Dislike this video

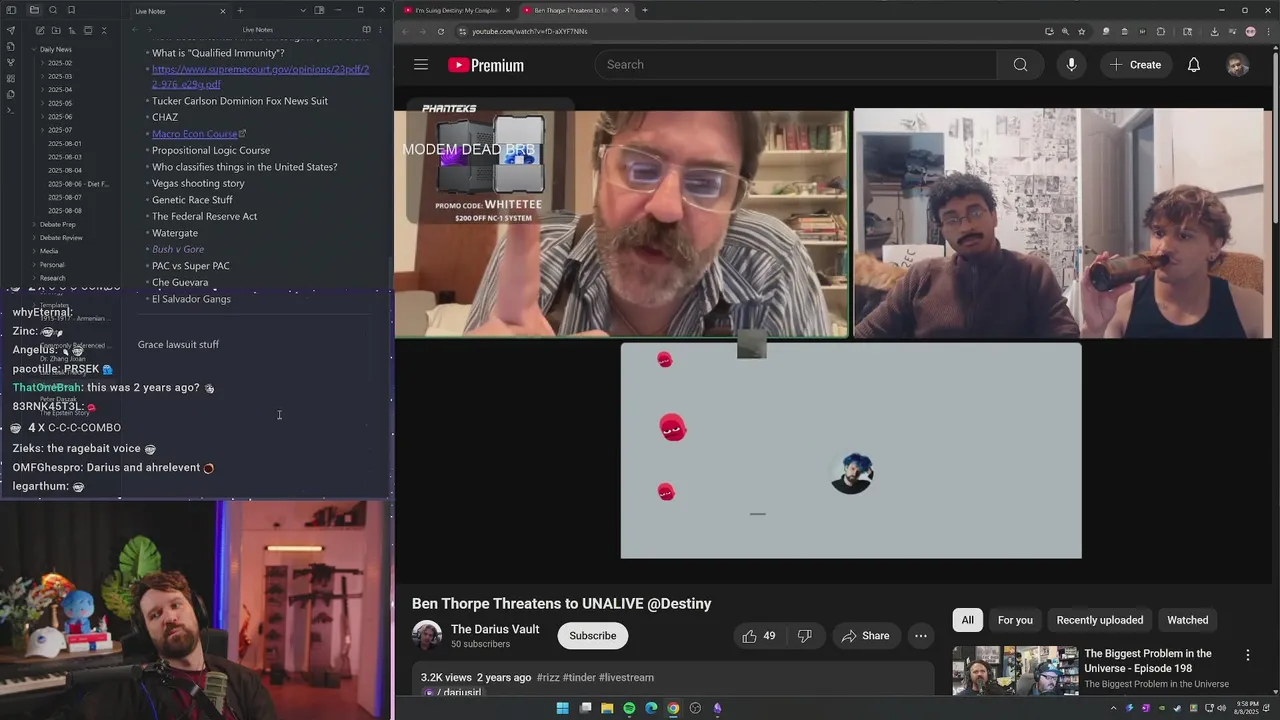804,636
